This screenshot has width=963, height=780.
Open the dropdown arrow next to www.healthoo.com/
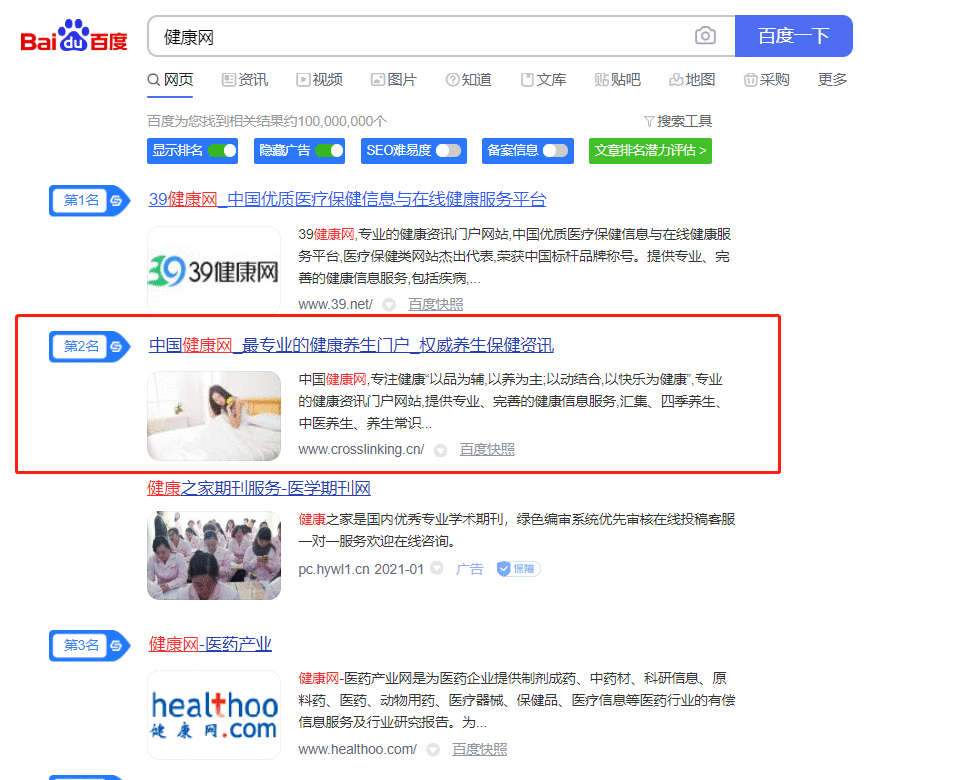433,750
